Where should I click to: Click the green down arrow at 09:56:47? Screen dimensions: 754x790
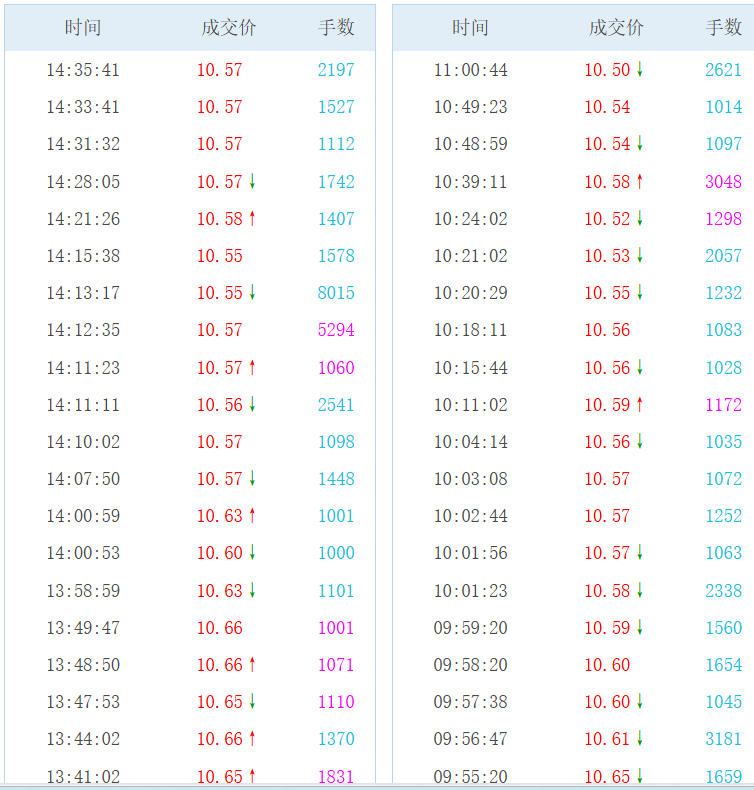[x=640, y=739]
